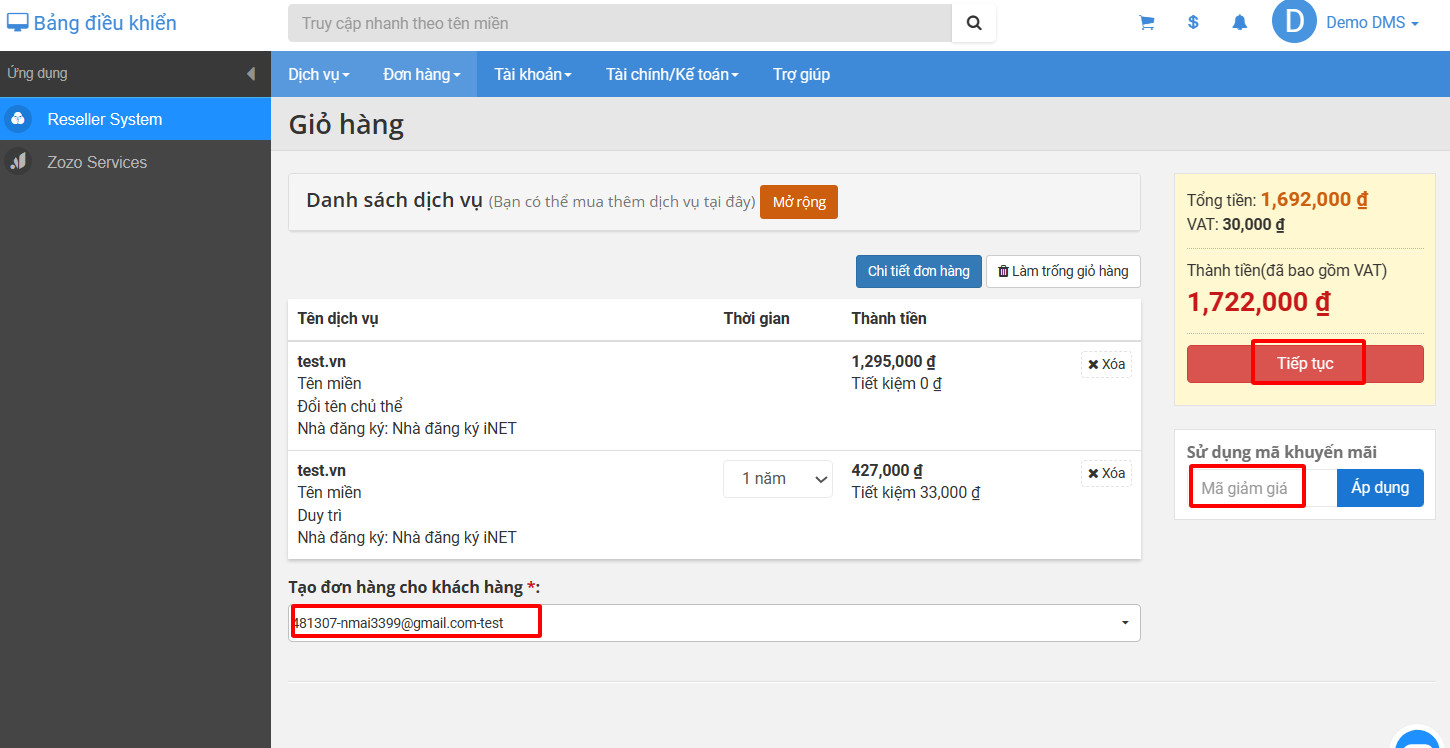Focus the domain quick search field
1450x748 pixels.
coord(620,23)
